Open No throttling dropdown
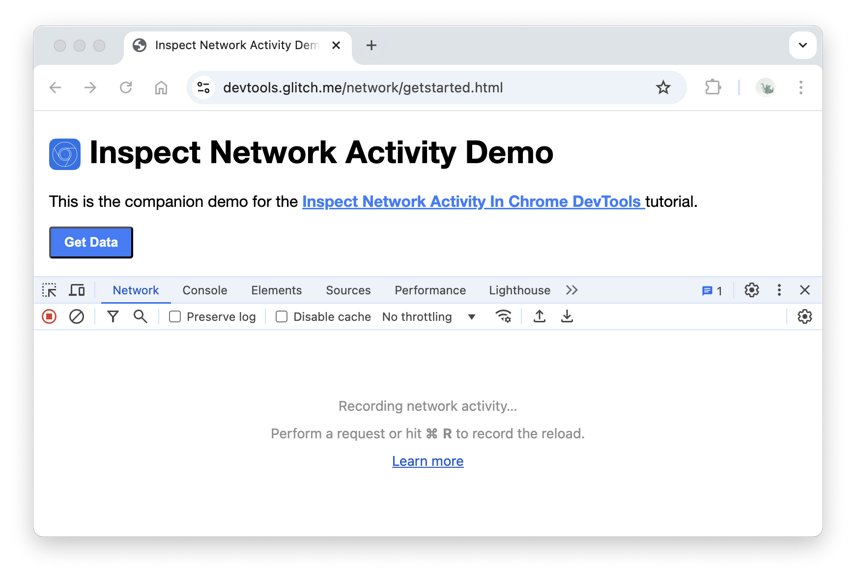The image size is (856, 578). pyautogui.click(x=429, y=317)
